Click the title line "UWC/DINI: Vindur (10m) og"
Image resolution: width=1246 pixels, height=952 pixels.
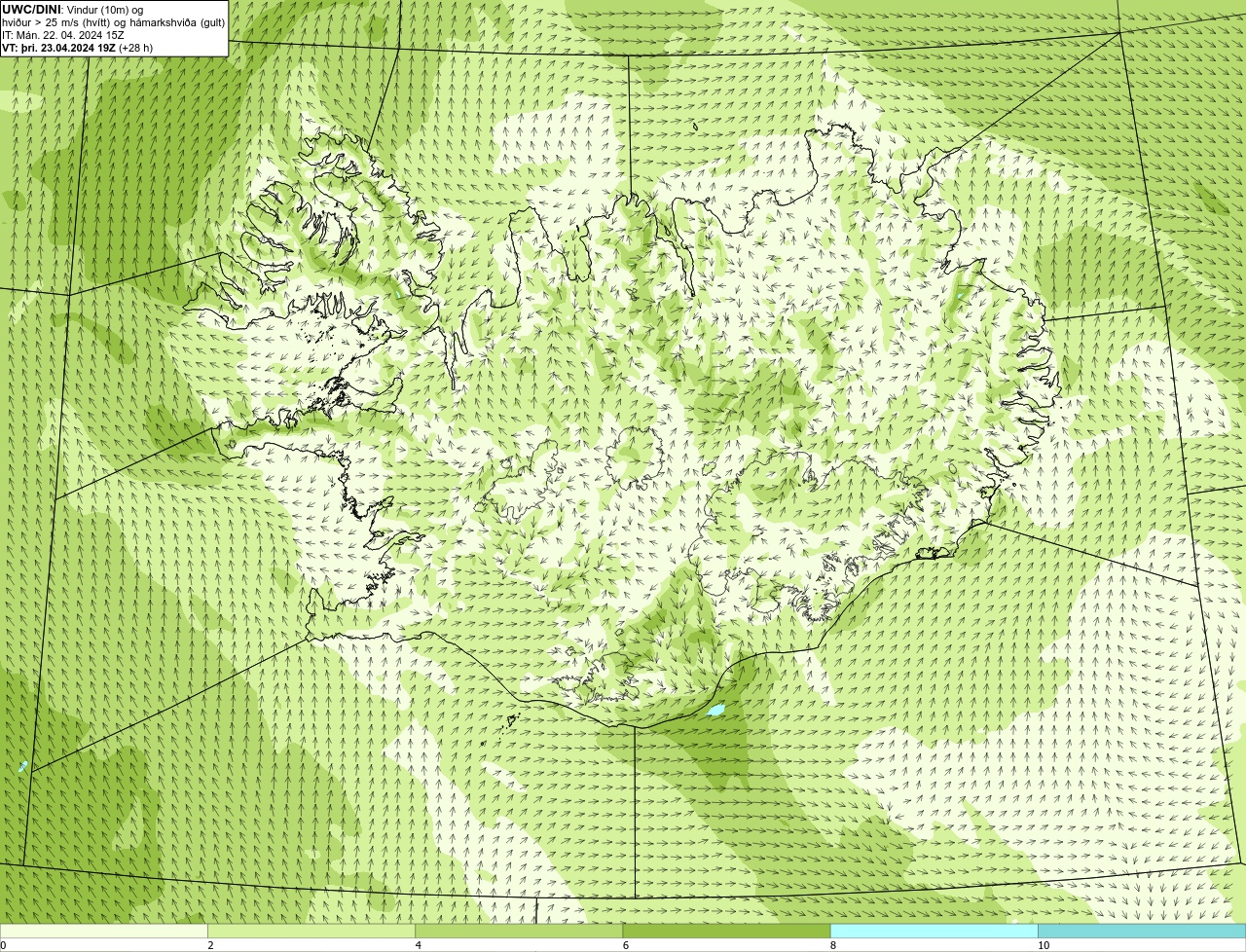coord(73,9)
